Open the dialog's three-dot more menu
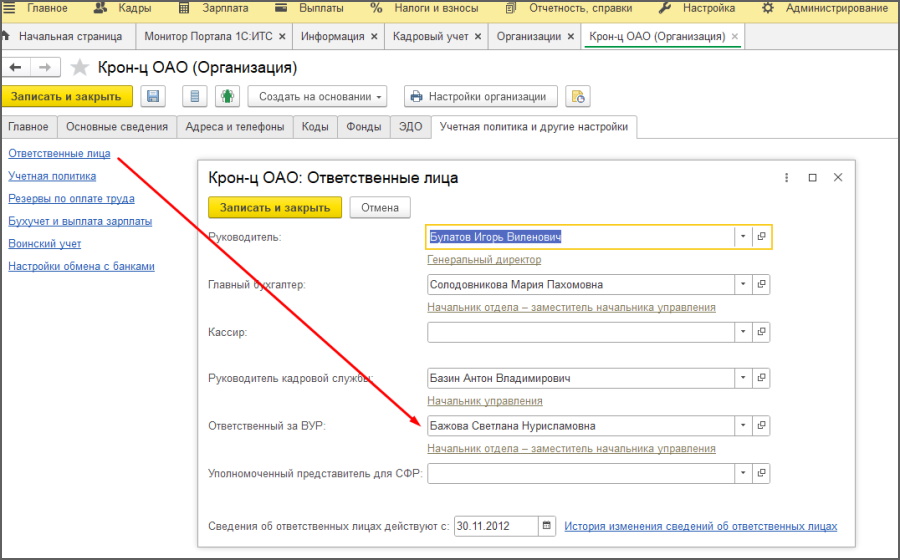Screen dimensions: 900x560 point(784,178)
